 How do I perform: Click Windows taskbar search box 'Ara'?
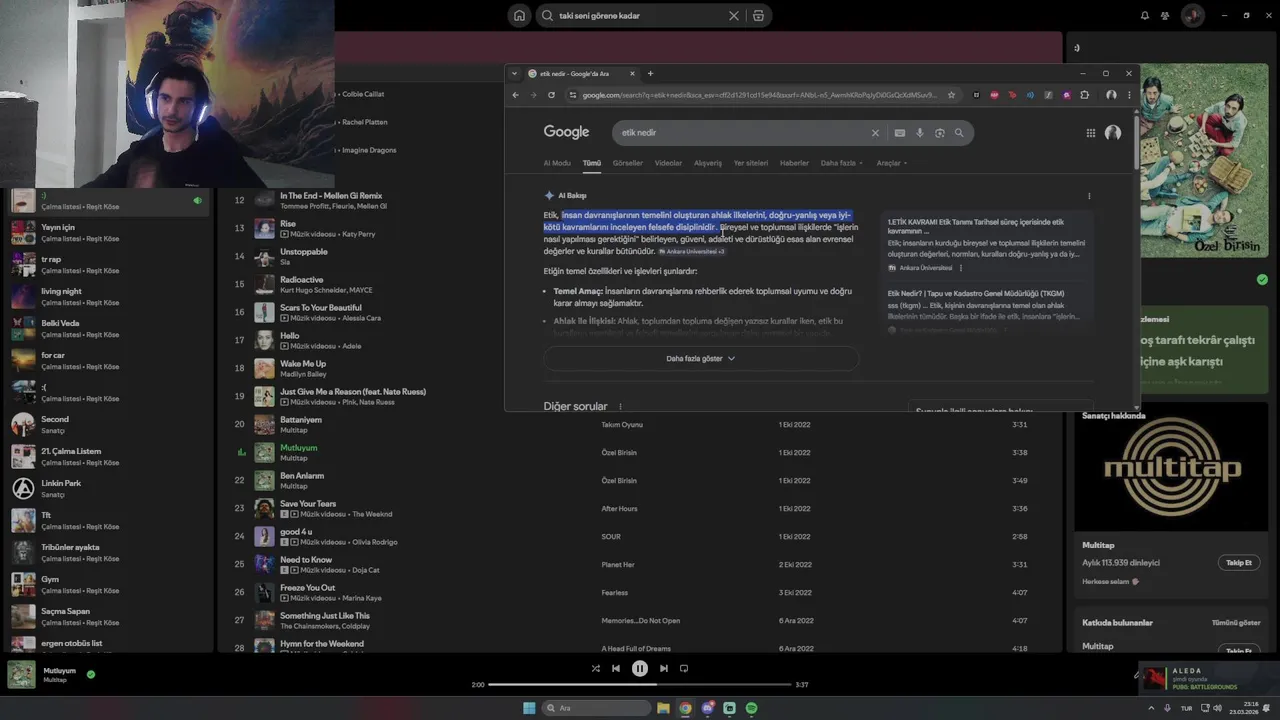point(597,708)
